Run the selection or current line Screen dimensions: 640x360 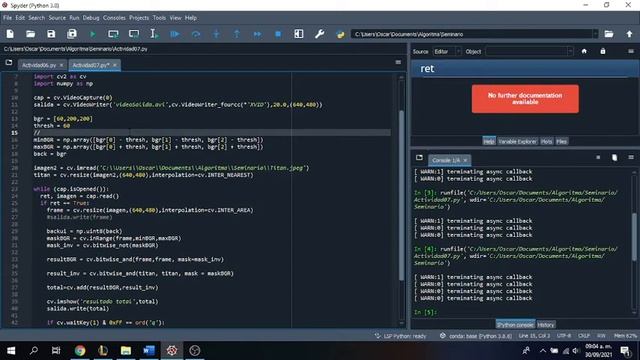coord(154,34)
